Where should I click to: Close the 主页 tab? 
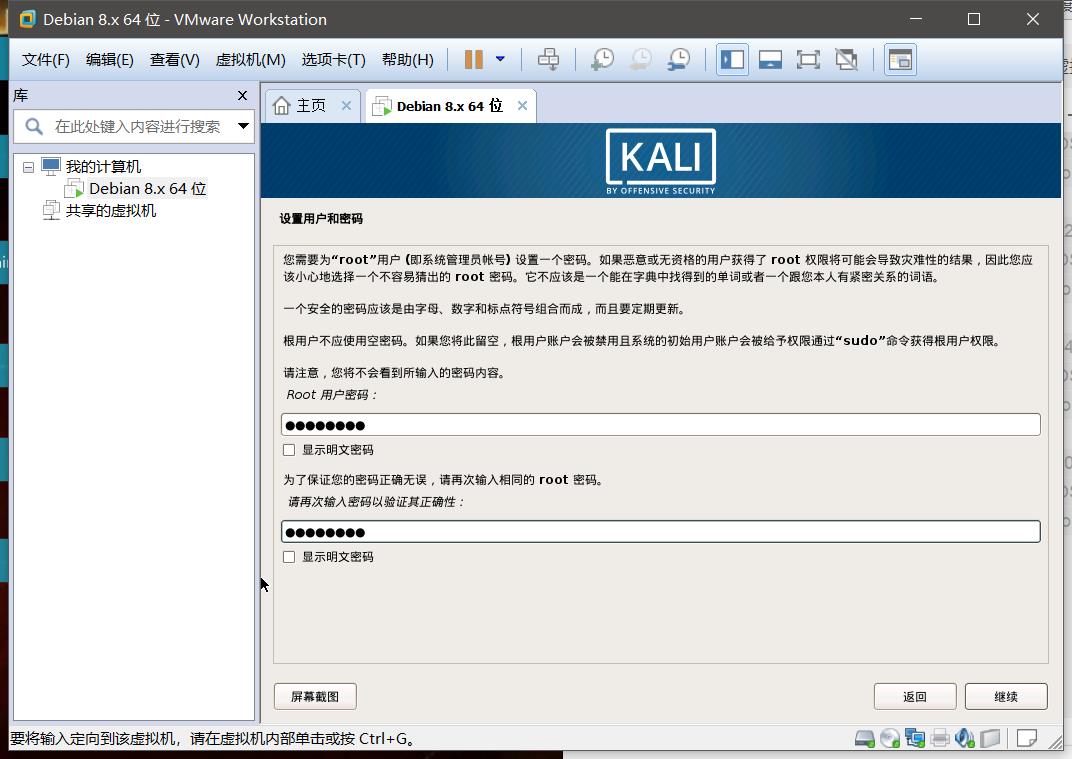pos(346,105)
